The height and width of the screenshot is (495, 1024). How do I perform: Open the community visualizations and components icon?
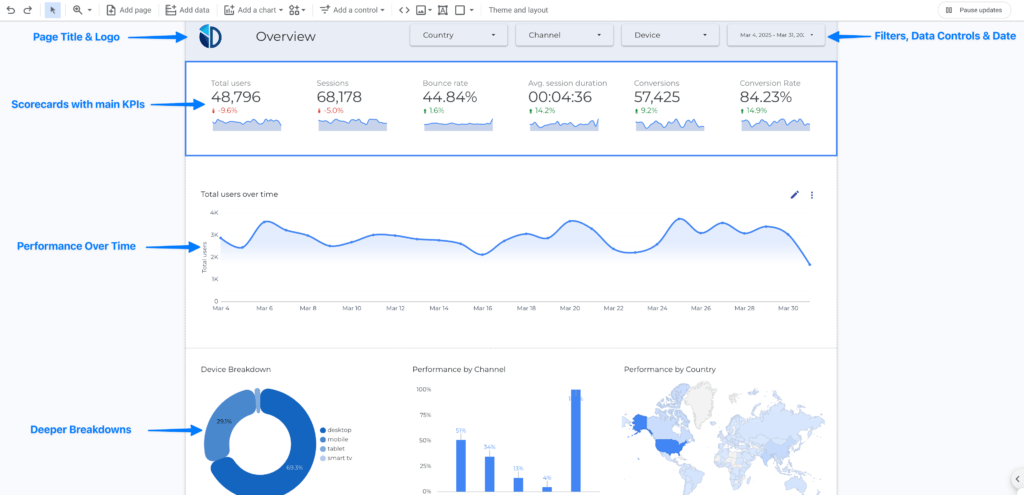point(296,9)
